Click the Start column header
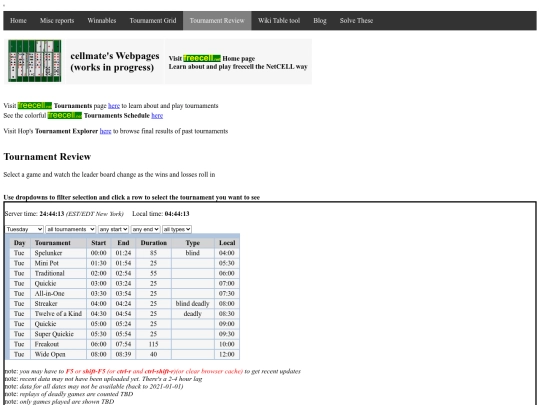This screenshot has height=405, width=540. 98,243
